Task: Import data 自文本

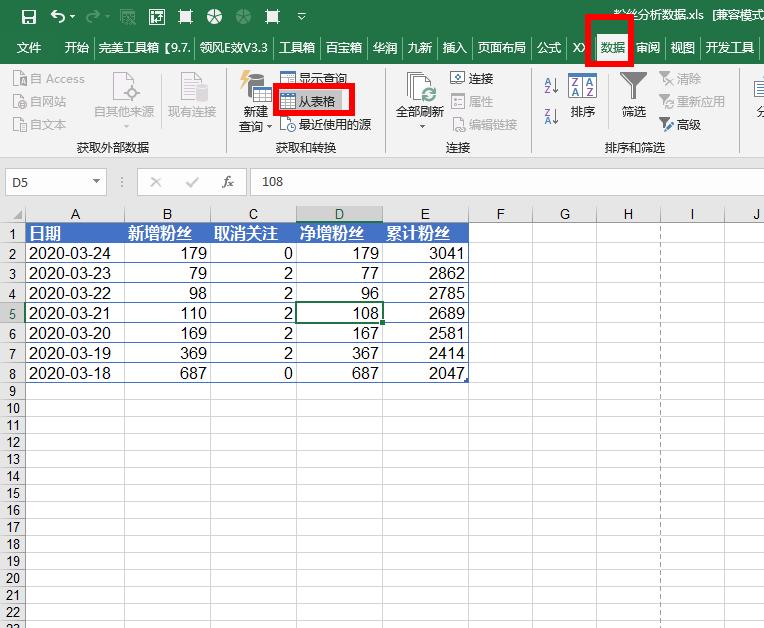Action: [39, 124]
